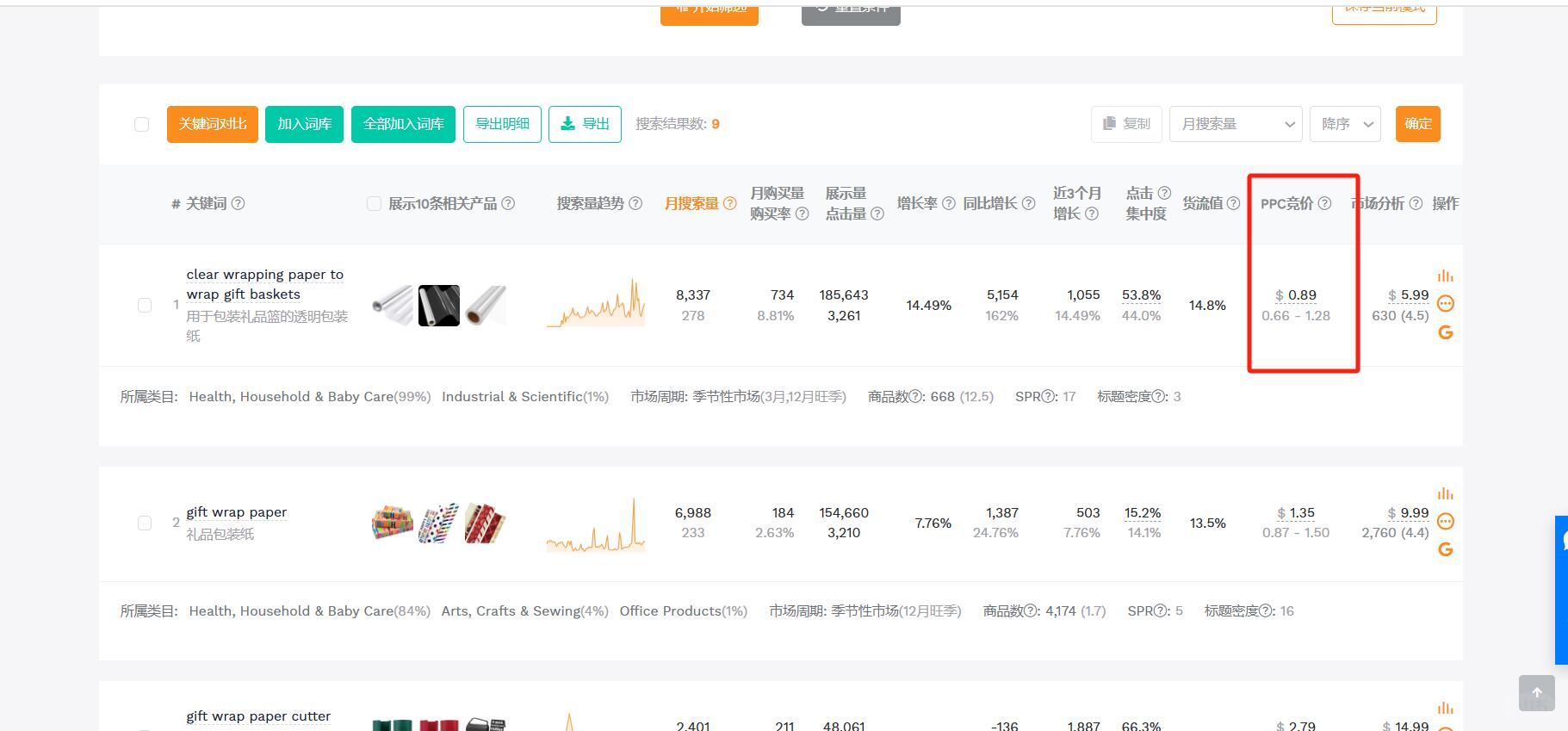The width and height of the screenshot is (1568, 731).
Task: Click first product thumbnail in clear wrapping row
Action: click(x=393, y=306)
